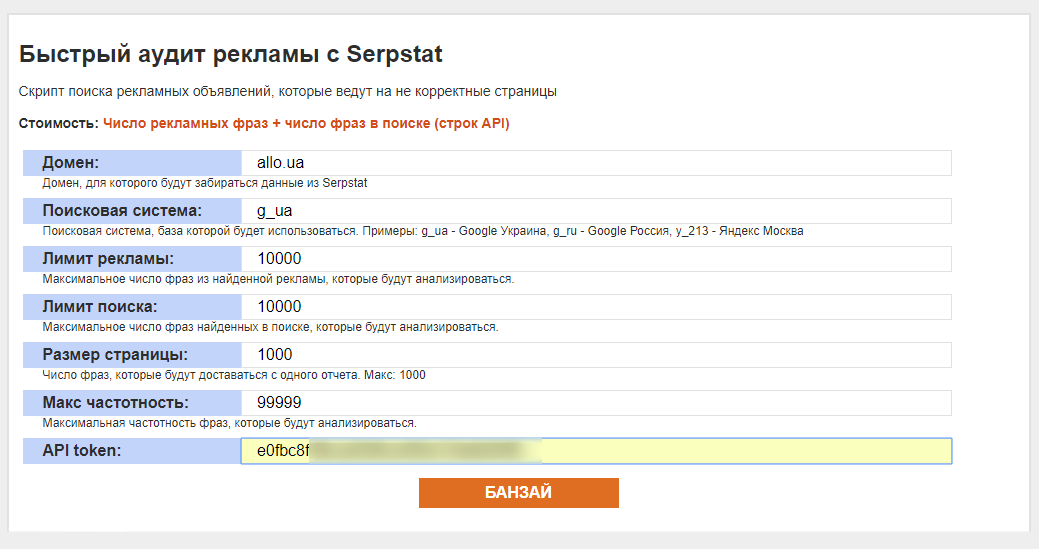
Task: Click the Макс частотность field showing 99999
Action: coord(596,403)
